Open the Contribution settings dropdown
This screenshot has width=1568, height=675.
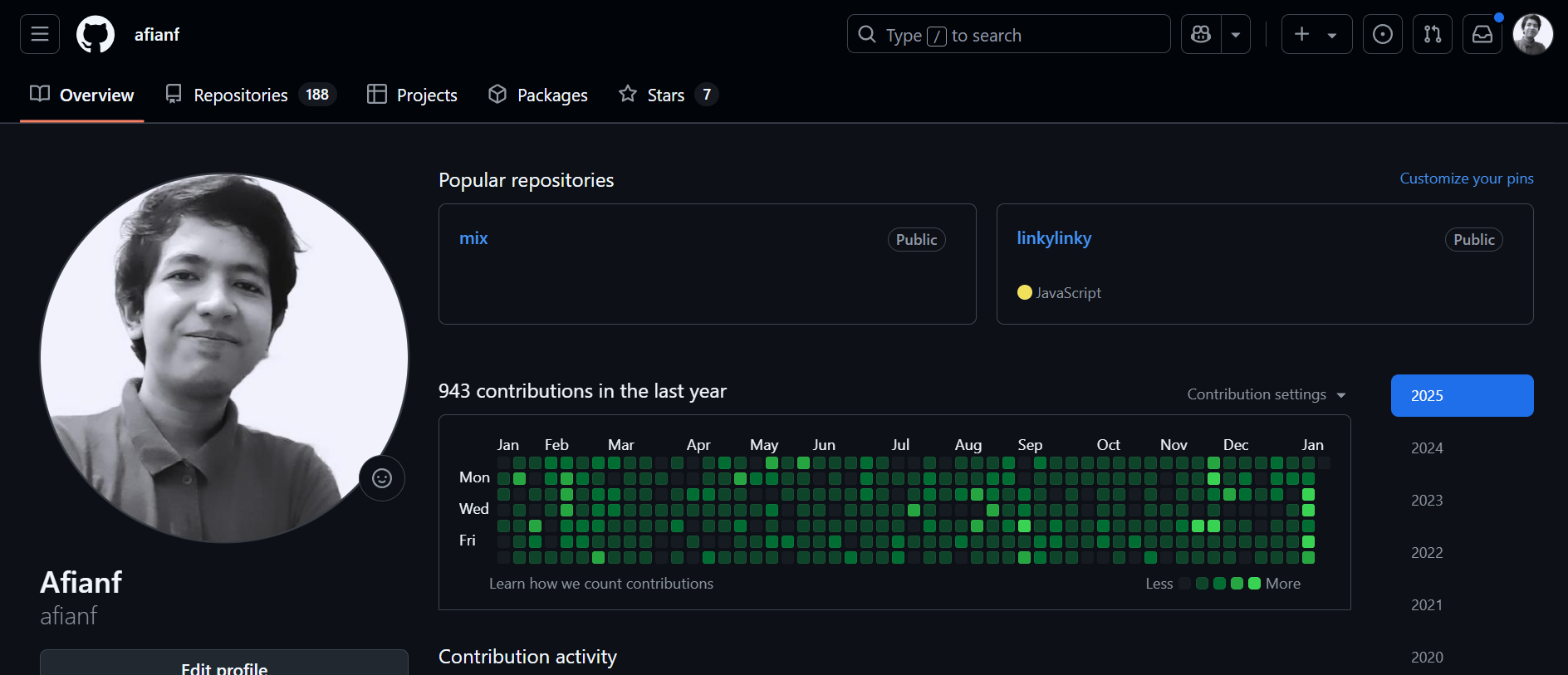(x=1266, y=394)
